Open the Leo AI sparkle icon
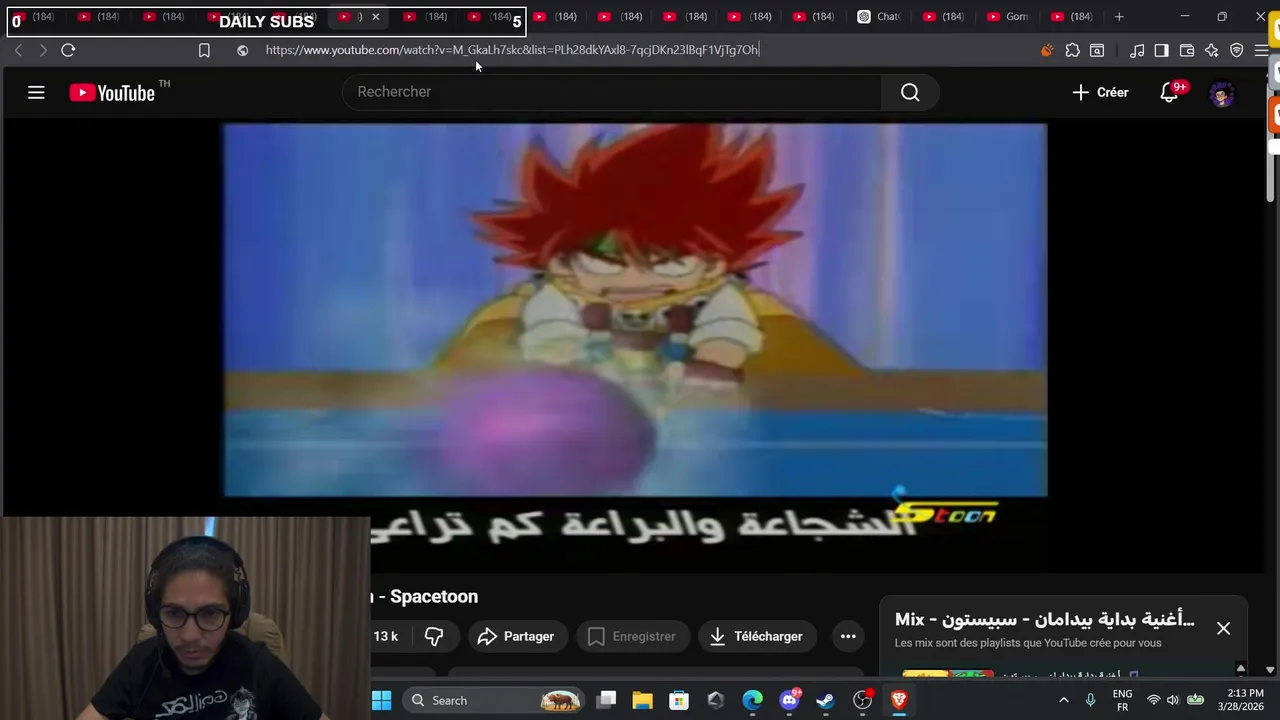The width and height of the screenshot is (1280, 720). (x=1211, y=50)
